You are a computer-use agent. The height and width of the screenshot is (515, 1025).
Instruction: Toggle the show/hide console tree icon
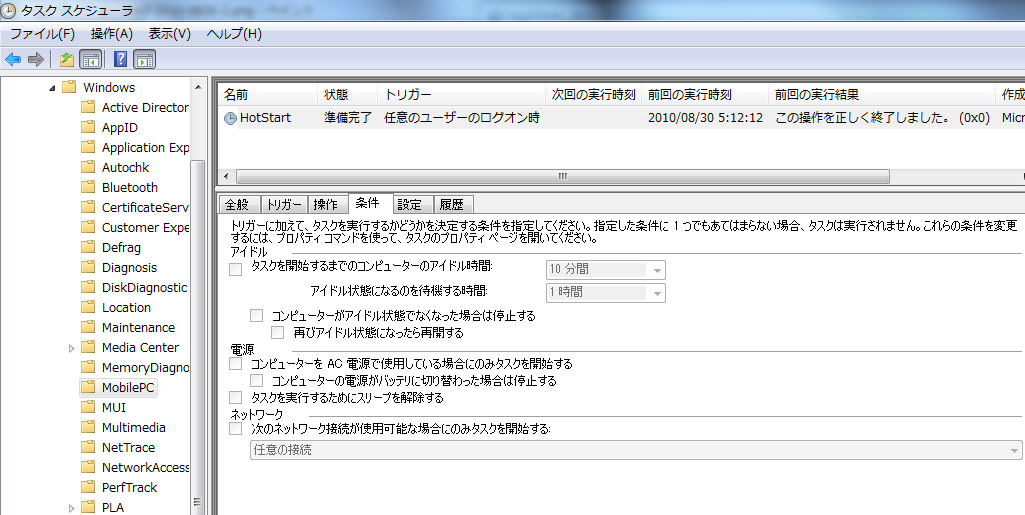91,59
